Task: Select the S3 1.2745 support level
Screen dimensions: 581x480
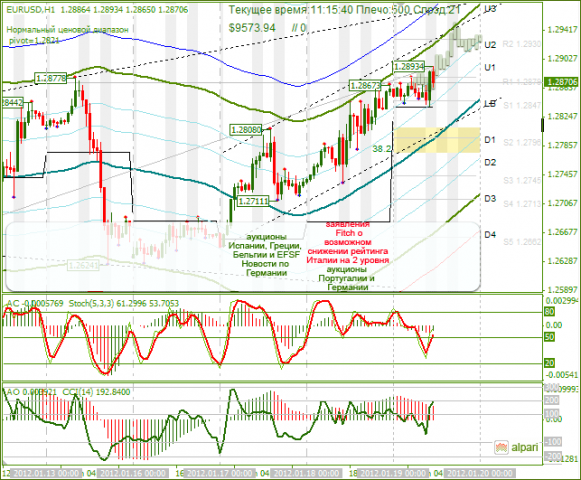Action: [x=522, y=181]
